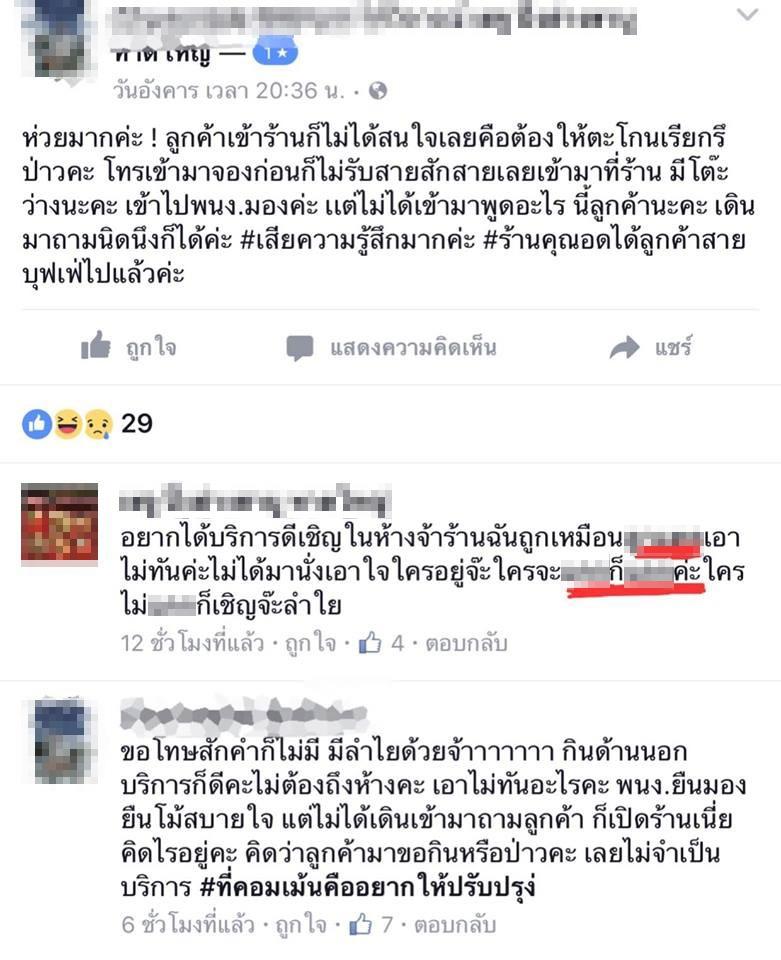Select แสดงความคิดเห็น to write a comment
This screenshot has width=781, height=960.
(413, 348)
